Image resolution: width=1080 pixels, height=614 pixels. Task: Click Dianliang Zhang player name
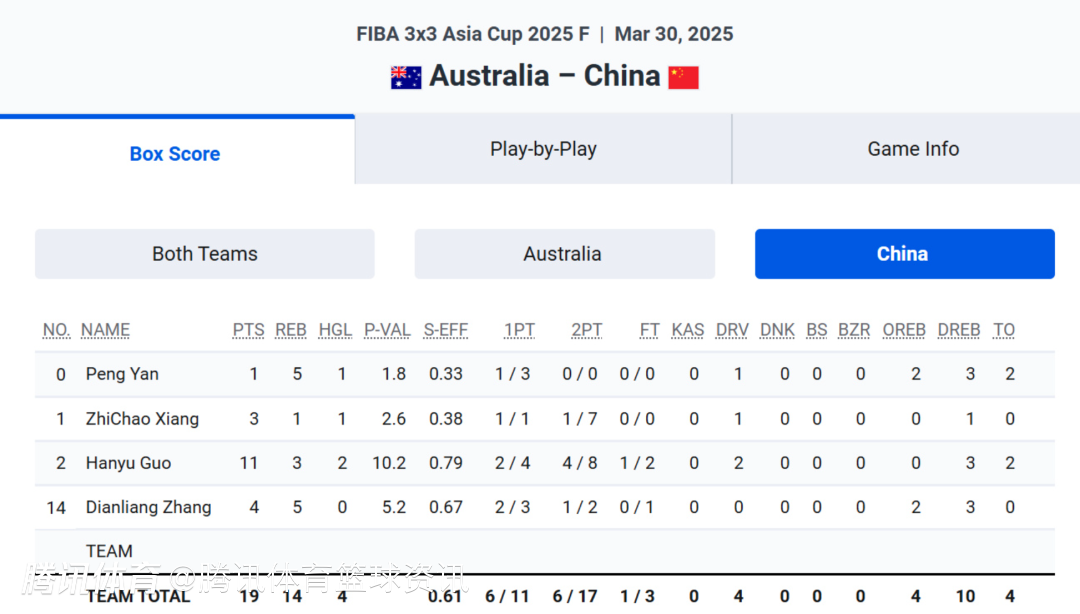tap(148, 507)
